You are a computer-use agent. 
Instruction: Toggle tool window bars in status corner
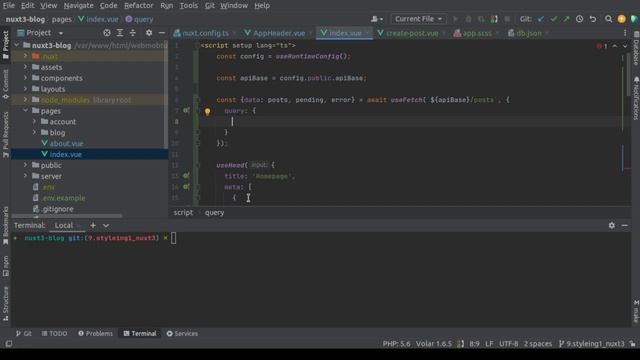tap(9, 344)
